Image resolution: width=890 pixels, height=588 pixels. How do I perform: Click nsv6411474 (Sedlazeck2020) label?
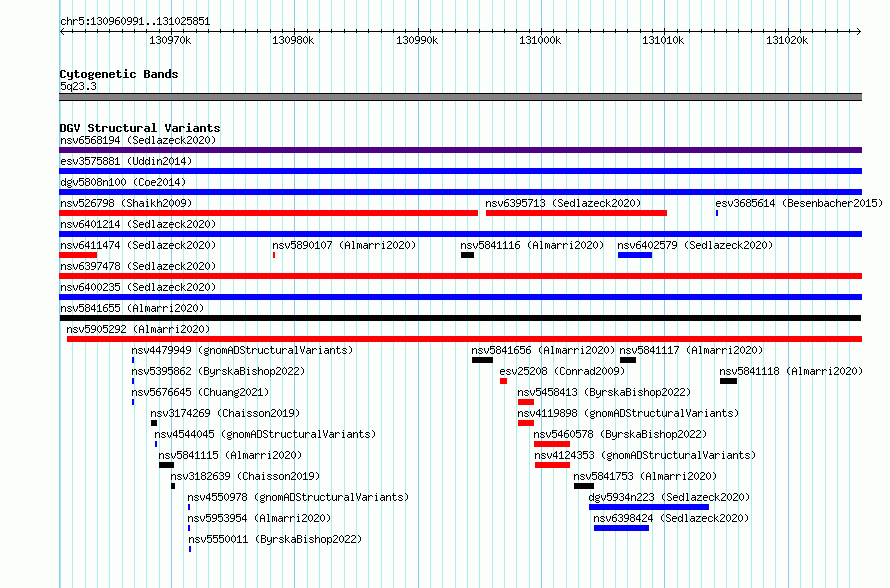pos(138,245)
